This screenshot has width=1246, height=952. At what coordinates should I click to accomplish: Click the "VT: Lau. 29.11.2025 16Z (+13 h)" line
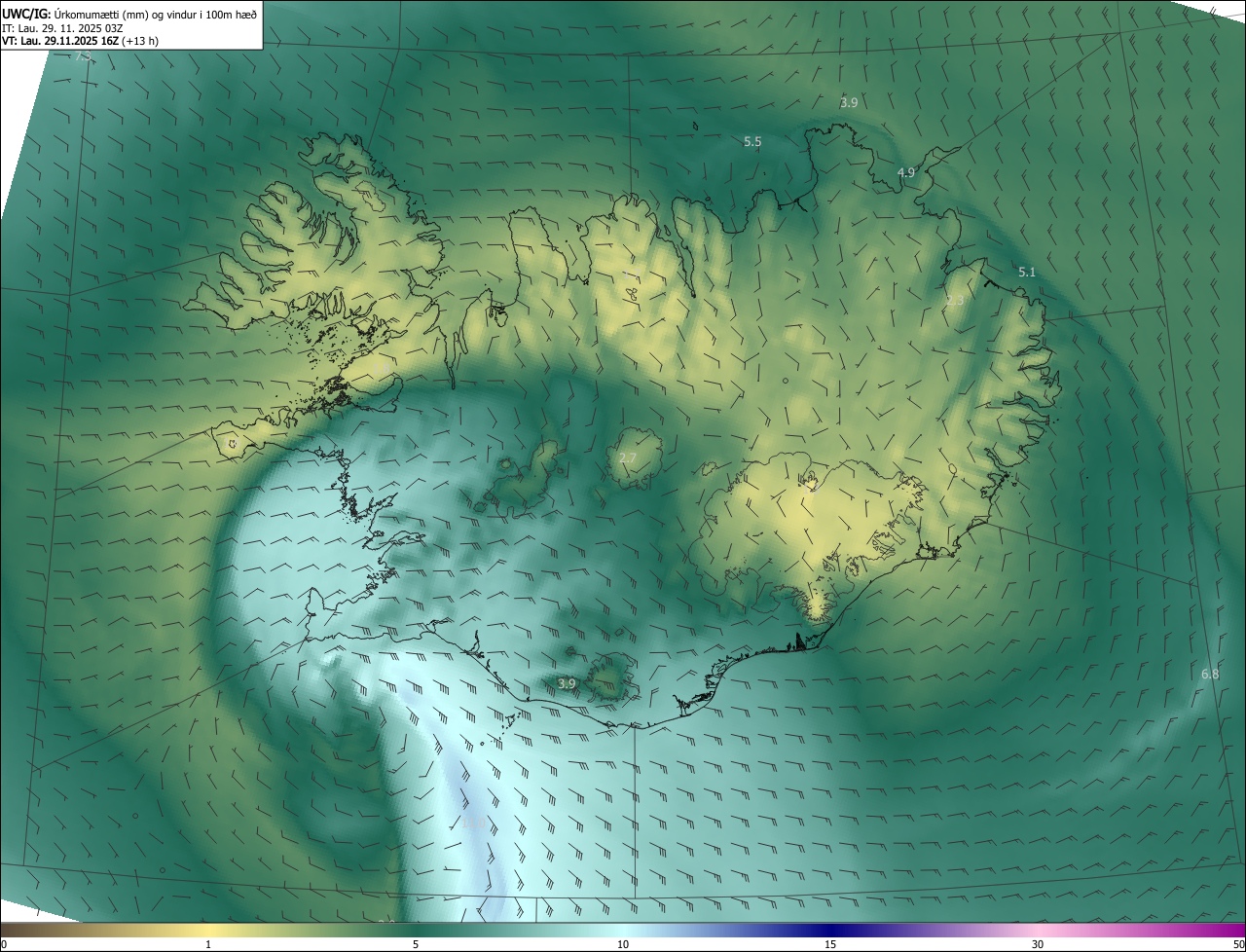click(x=81, y=41)
